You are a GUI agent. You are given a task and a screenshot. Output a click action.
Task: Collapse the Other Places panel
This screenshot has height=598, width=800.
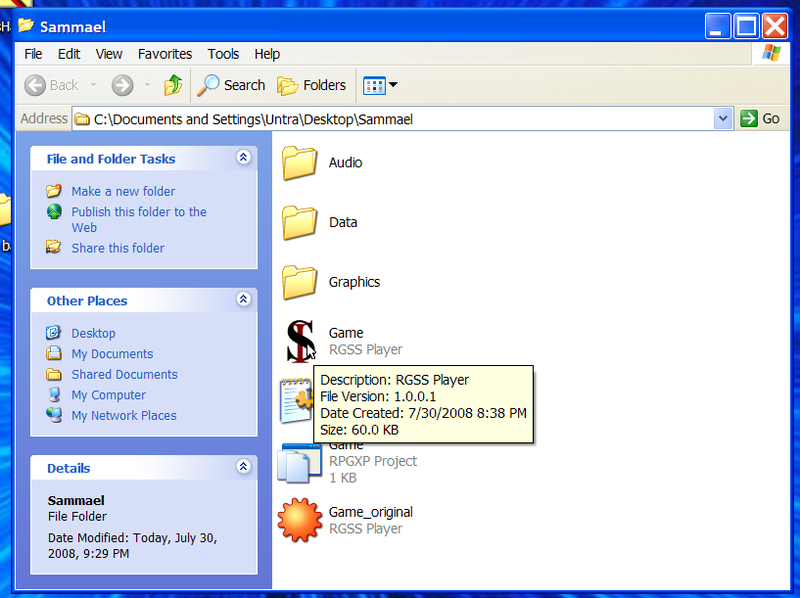coord(243,299)
